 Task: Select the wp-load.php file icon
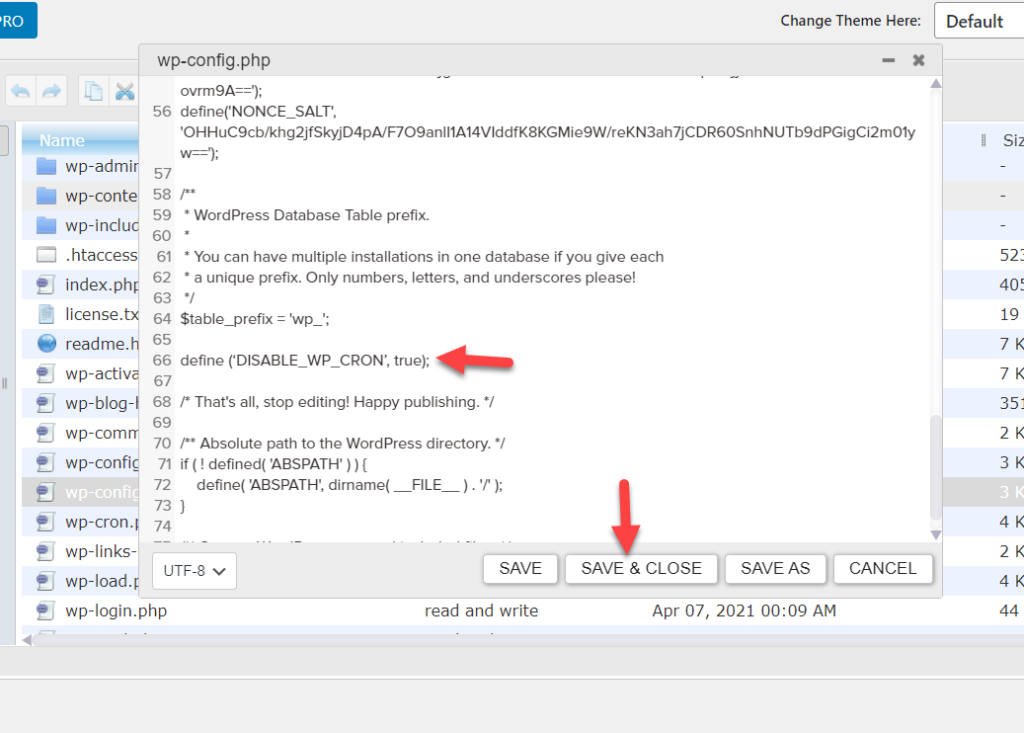pyautogui.click(x=45, y=581)
